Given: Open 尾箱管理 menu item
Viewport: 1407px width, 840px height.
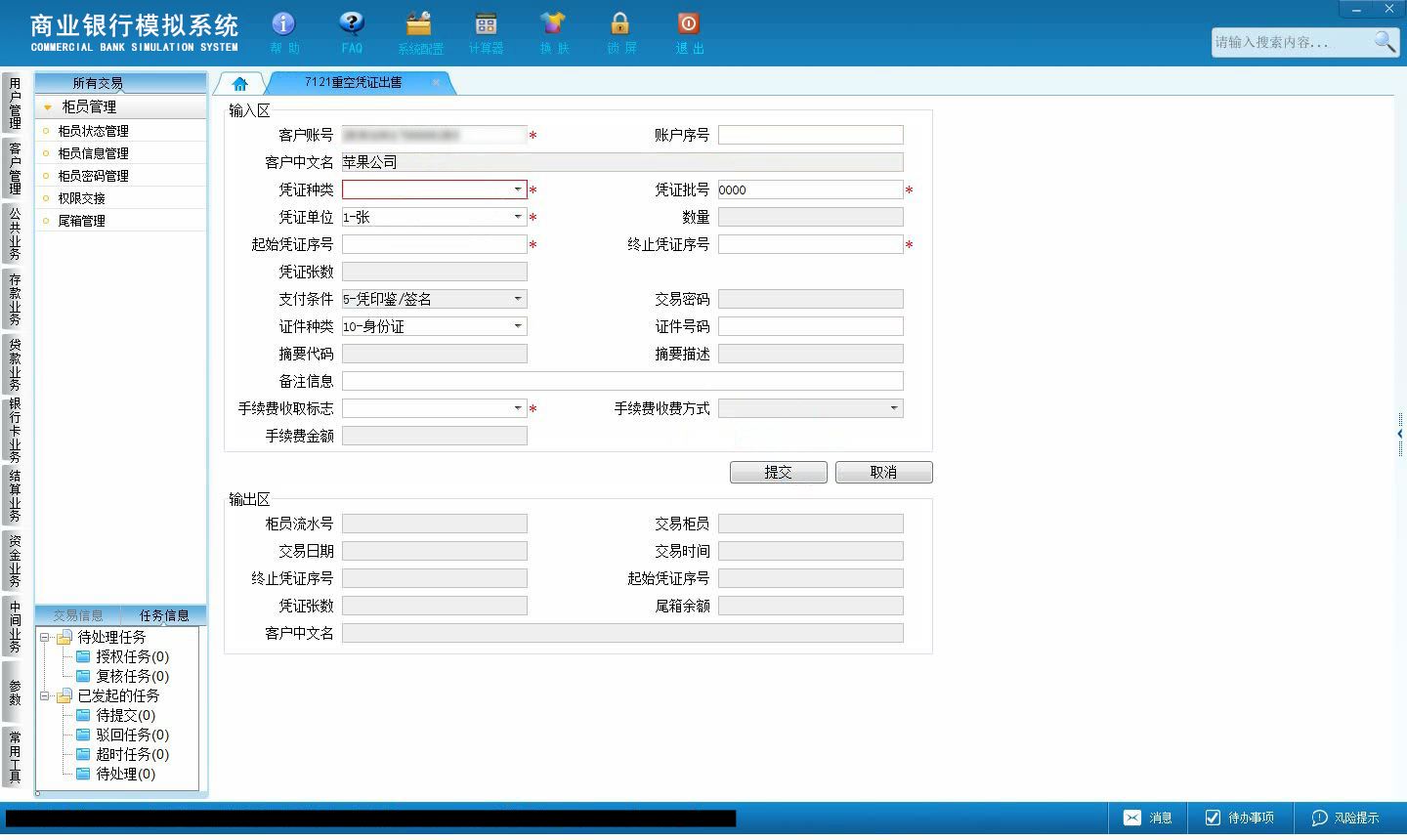Looking at the screenshot, I should pos(81,221).
